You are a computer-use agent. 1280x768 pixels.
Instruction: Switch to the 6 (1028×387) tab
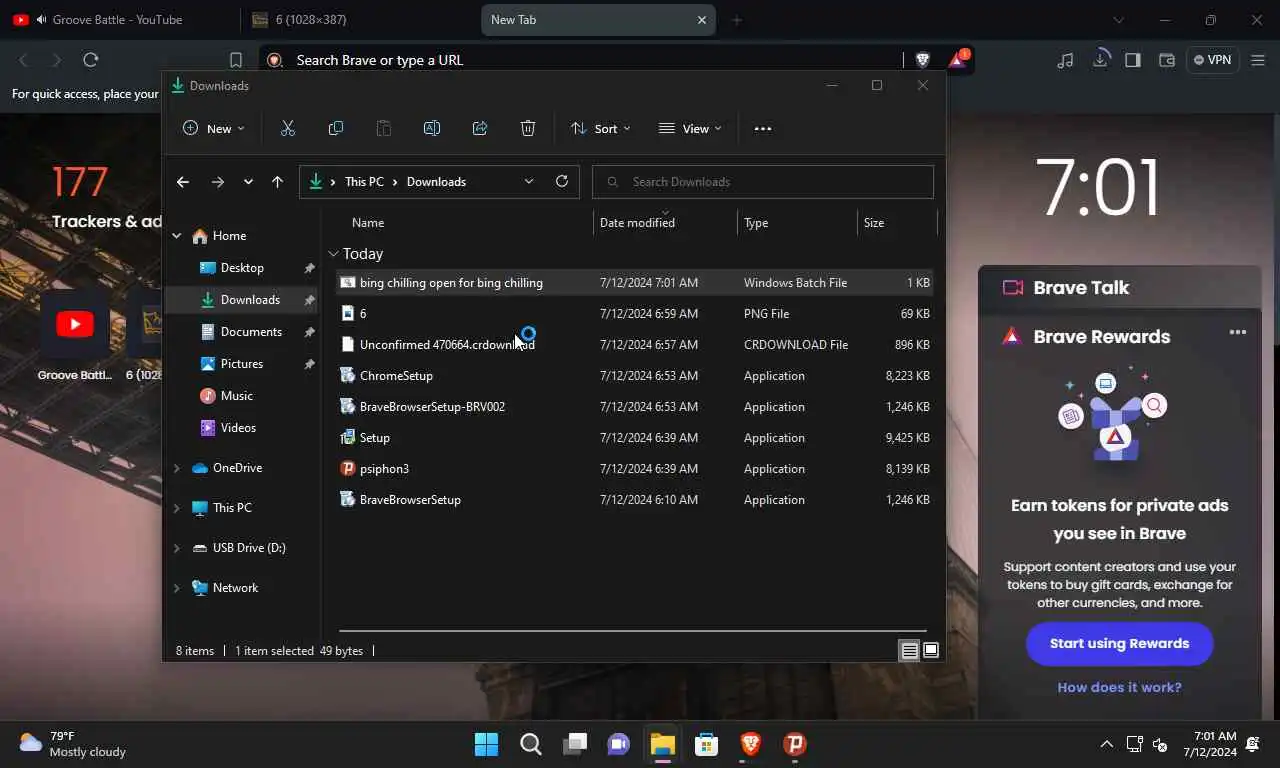[360, 20]
